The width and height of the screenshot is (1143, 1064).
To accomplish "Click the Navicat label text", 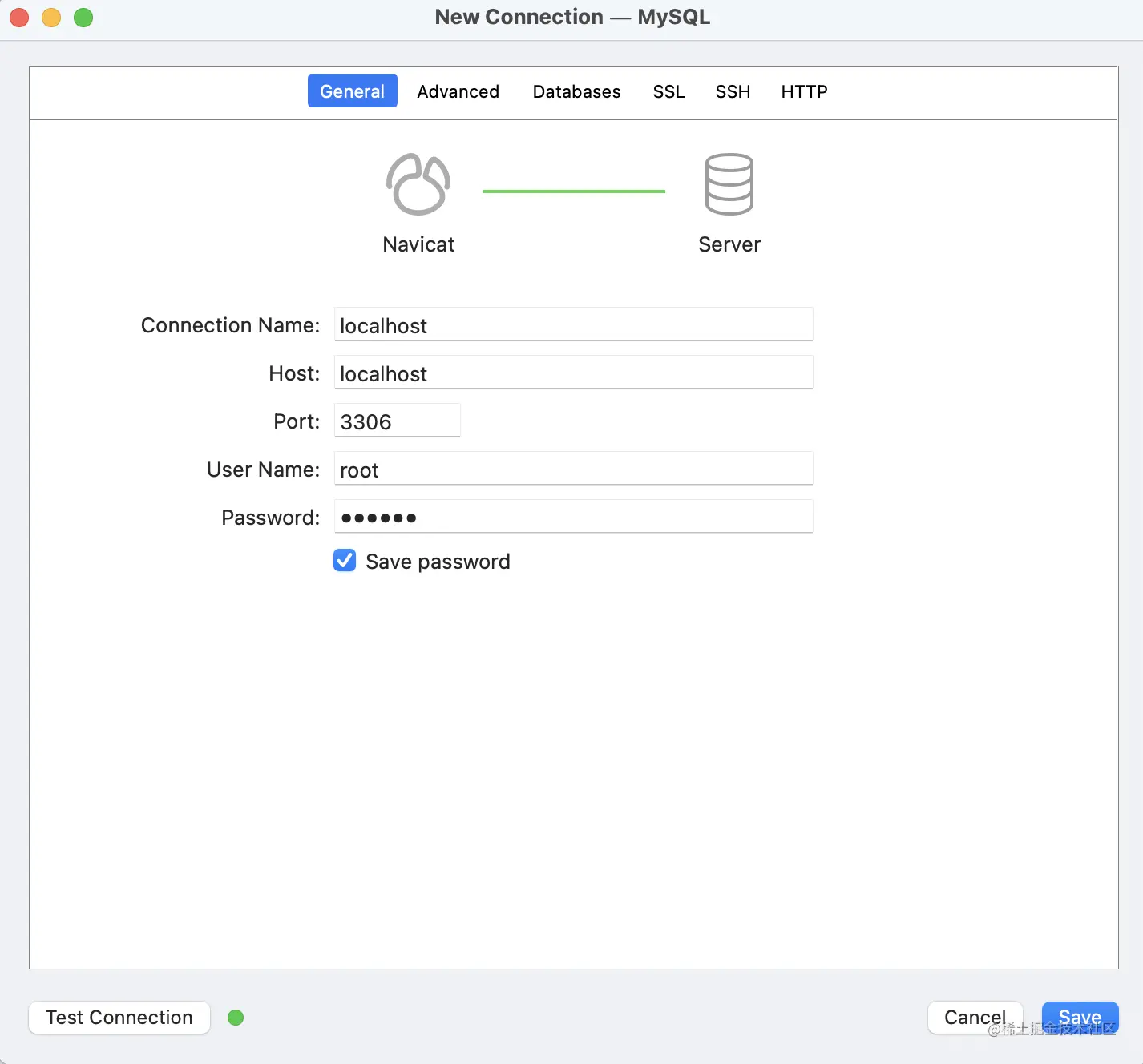I will 418,244.
